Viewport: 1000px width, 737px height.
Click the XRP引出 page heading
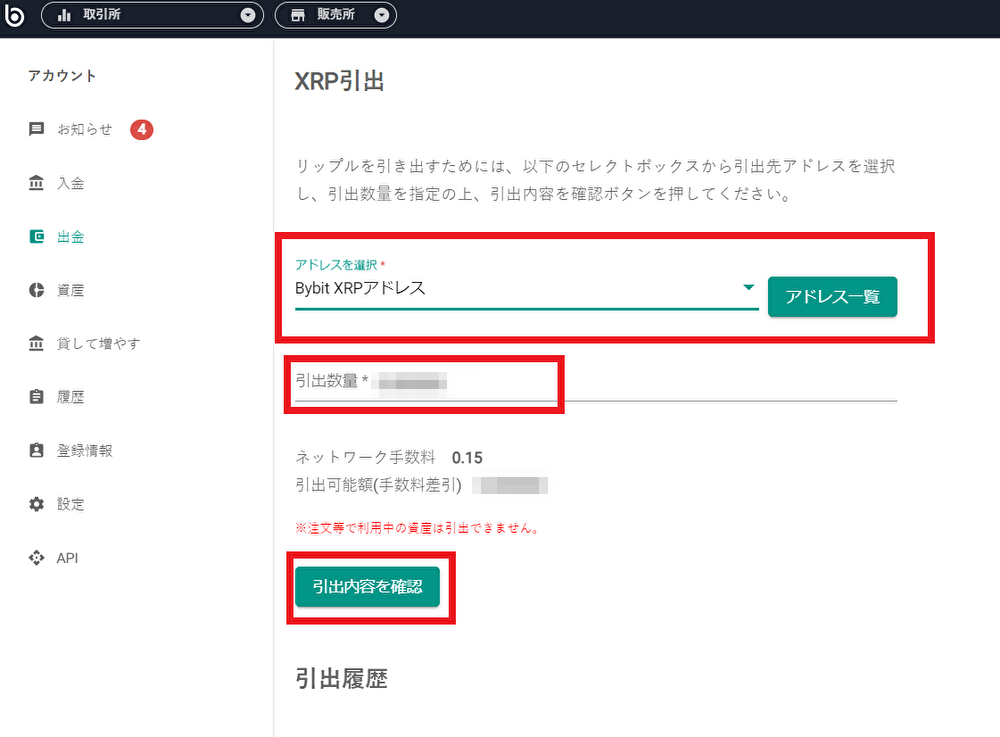(x=339, y=82)
